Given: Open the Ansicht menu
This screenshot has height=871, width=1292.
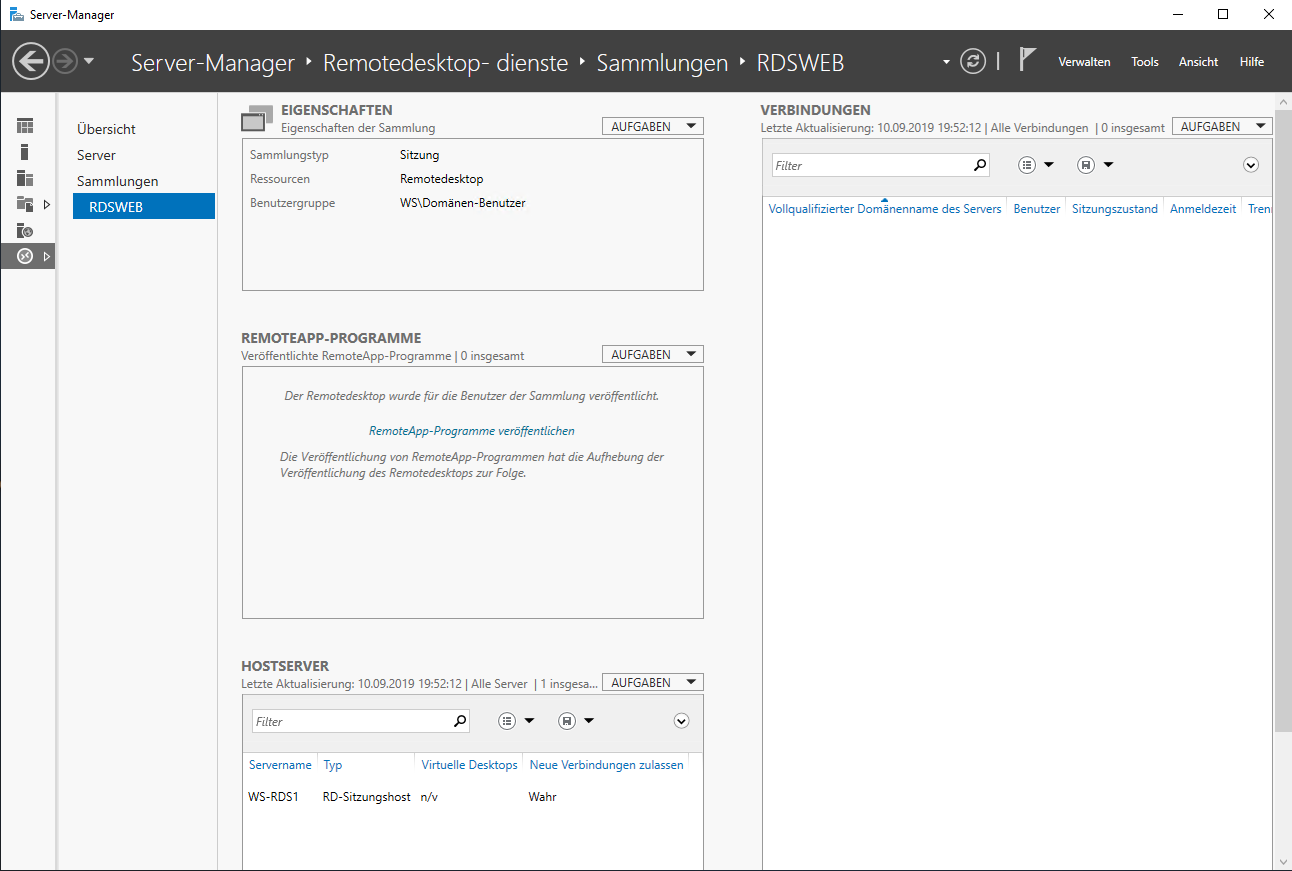Looking at the screenshot, I should coord(1198,62).
